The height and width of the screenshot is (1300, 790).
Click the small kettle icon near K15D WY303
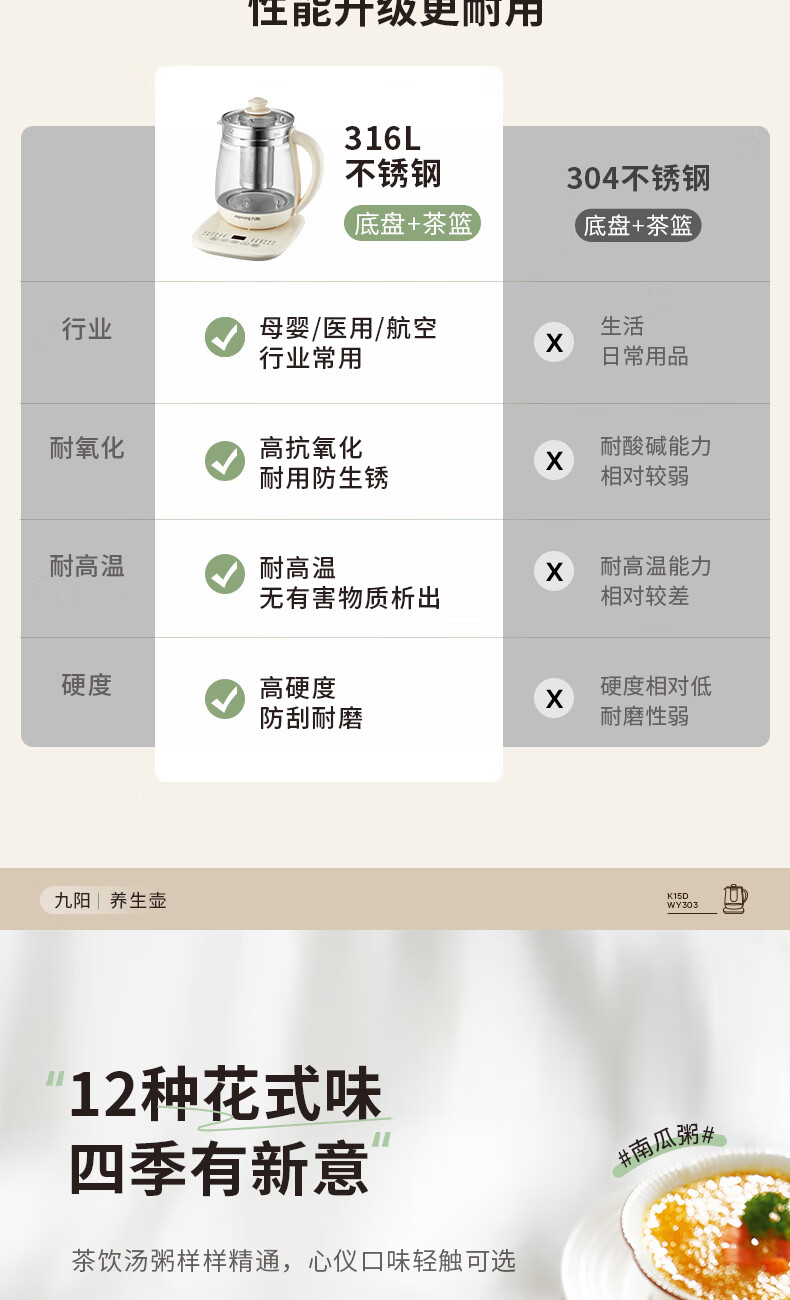(x=735, y=899)
